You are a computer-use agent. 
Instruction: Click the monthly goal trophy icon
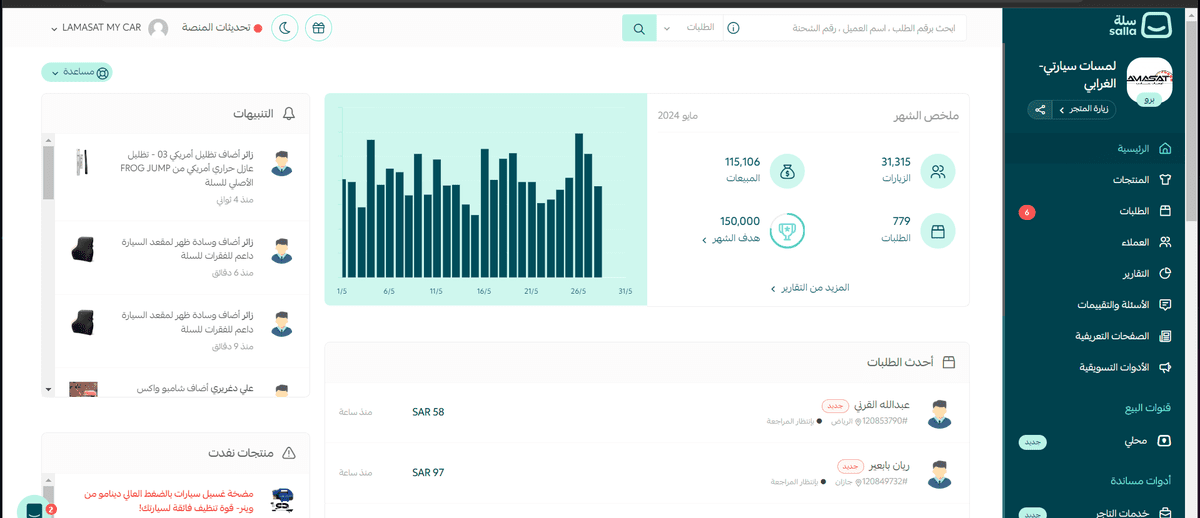pyautogui.click(x=787, y=230)
